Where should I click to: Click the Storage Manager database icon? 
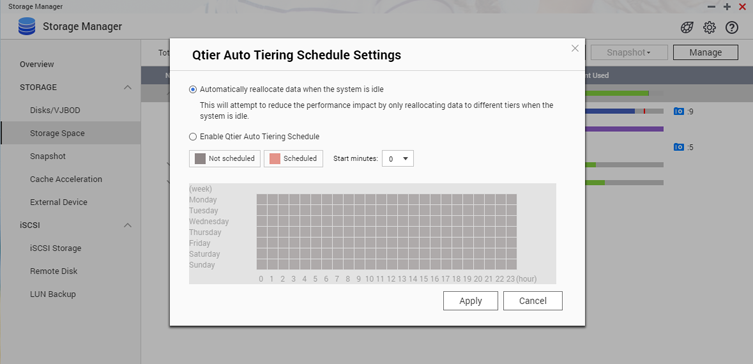[x=27, y=26]
